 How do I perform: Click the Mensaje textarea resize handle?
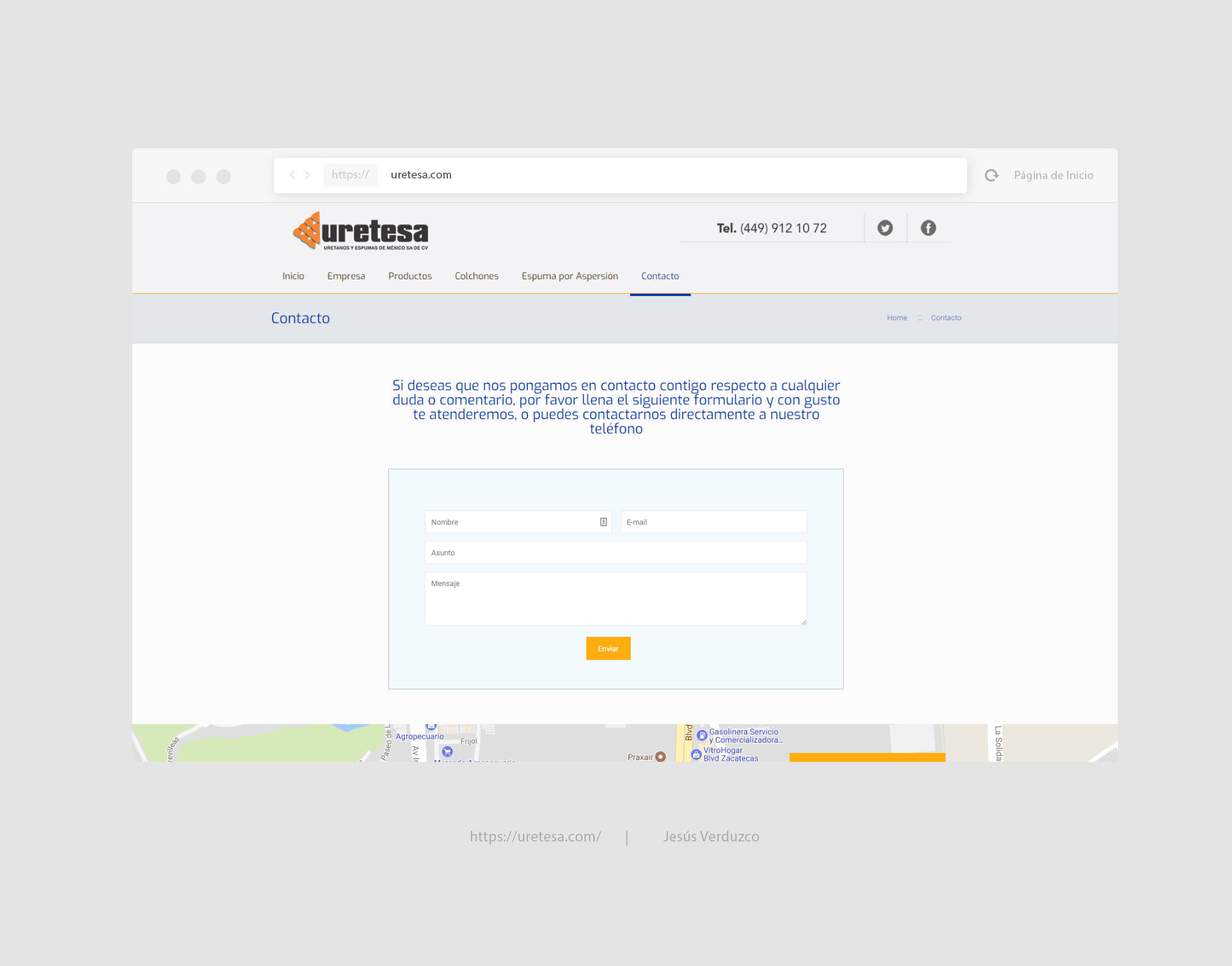(803, 622)
